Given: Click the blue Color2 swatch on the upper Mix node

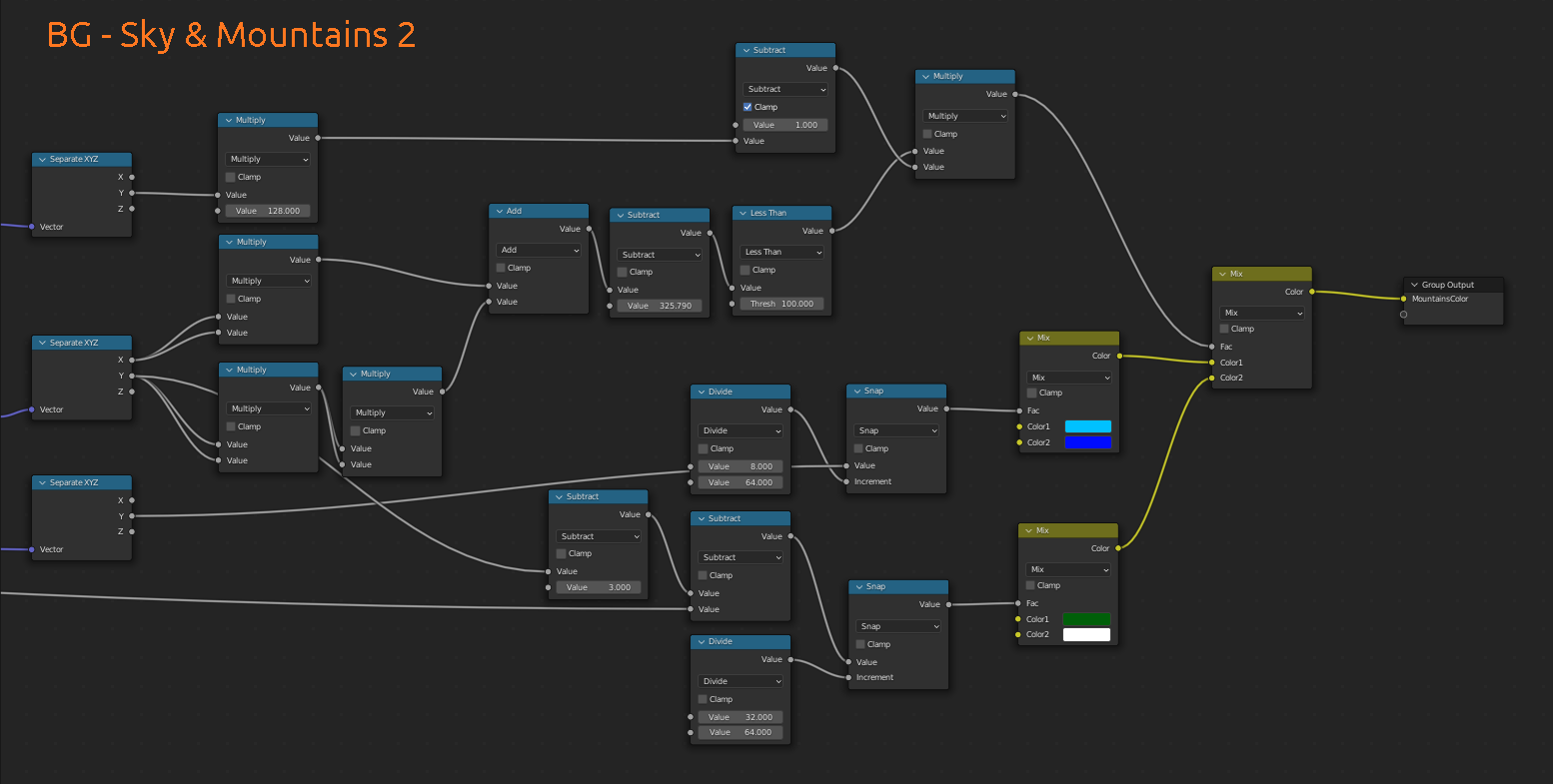Looking at the screenshot, I should [x=1088, y=442].
